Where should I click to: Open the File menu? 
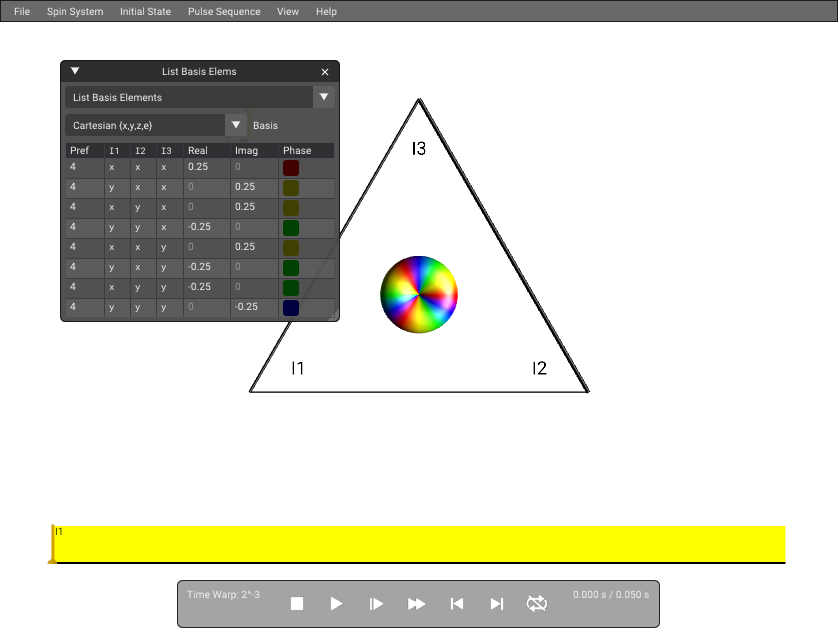[22, 11]
